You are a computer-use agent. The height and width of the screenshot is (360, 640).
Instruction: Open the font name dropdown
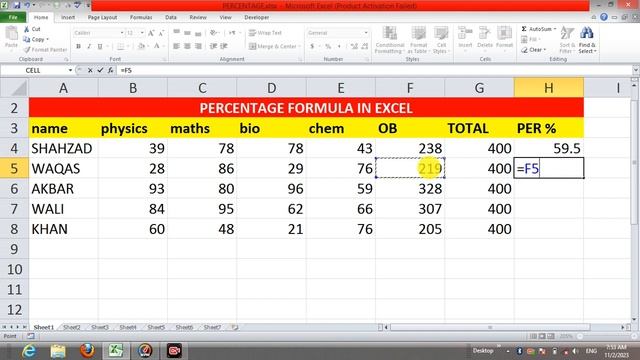tap(122, 33)
